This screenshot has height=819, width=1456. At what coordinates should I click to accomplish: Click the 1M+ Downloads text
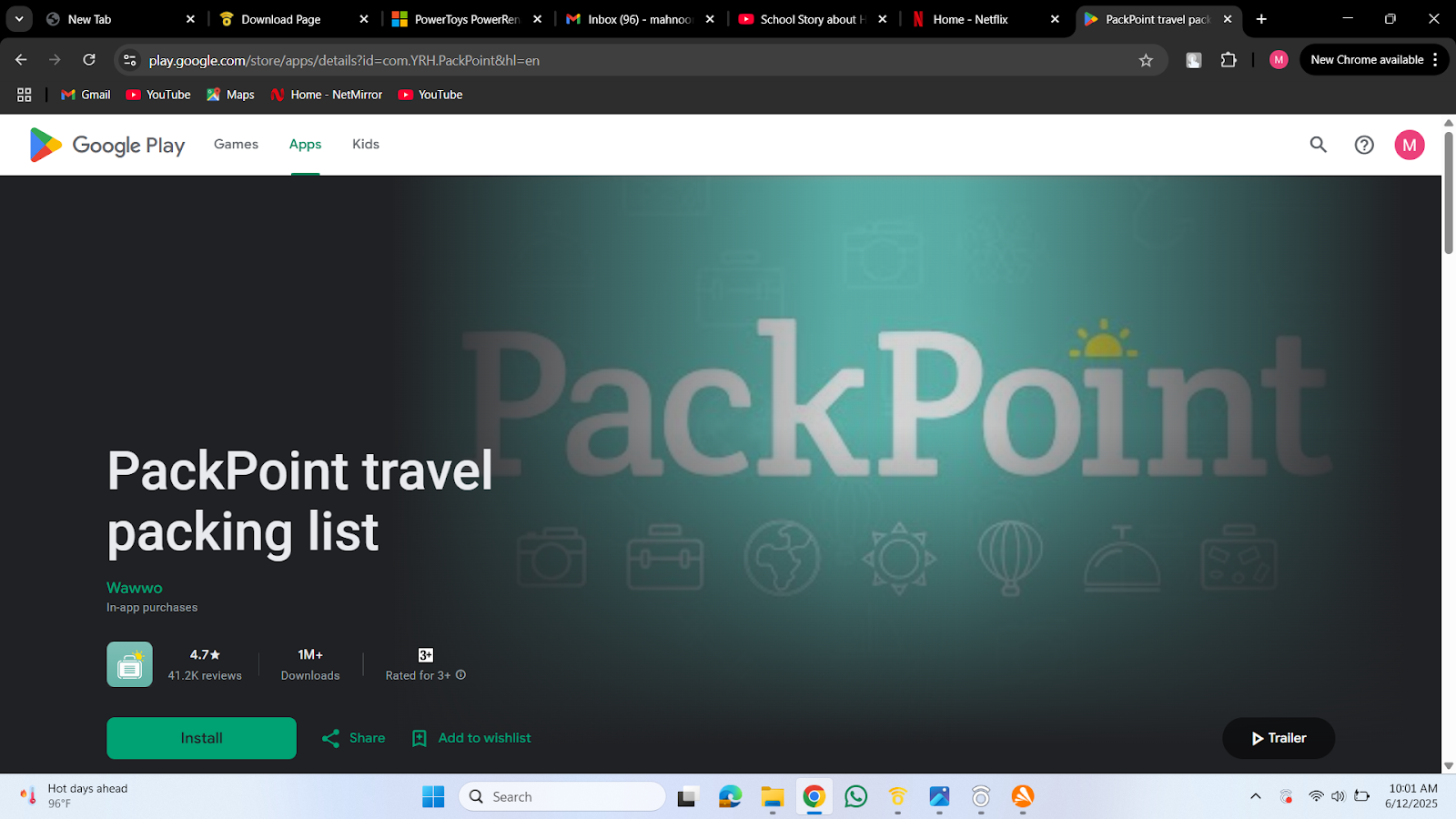click(x=310, y=664)
